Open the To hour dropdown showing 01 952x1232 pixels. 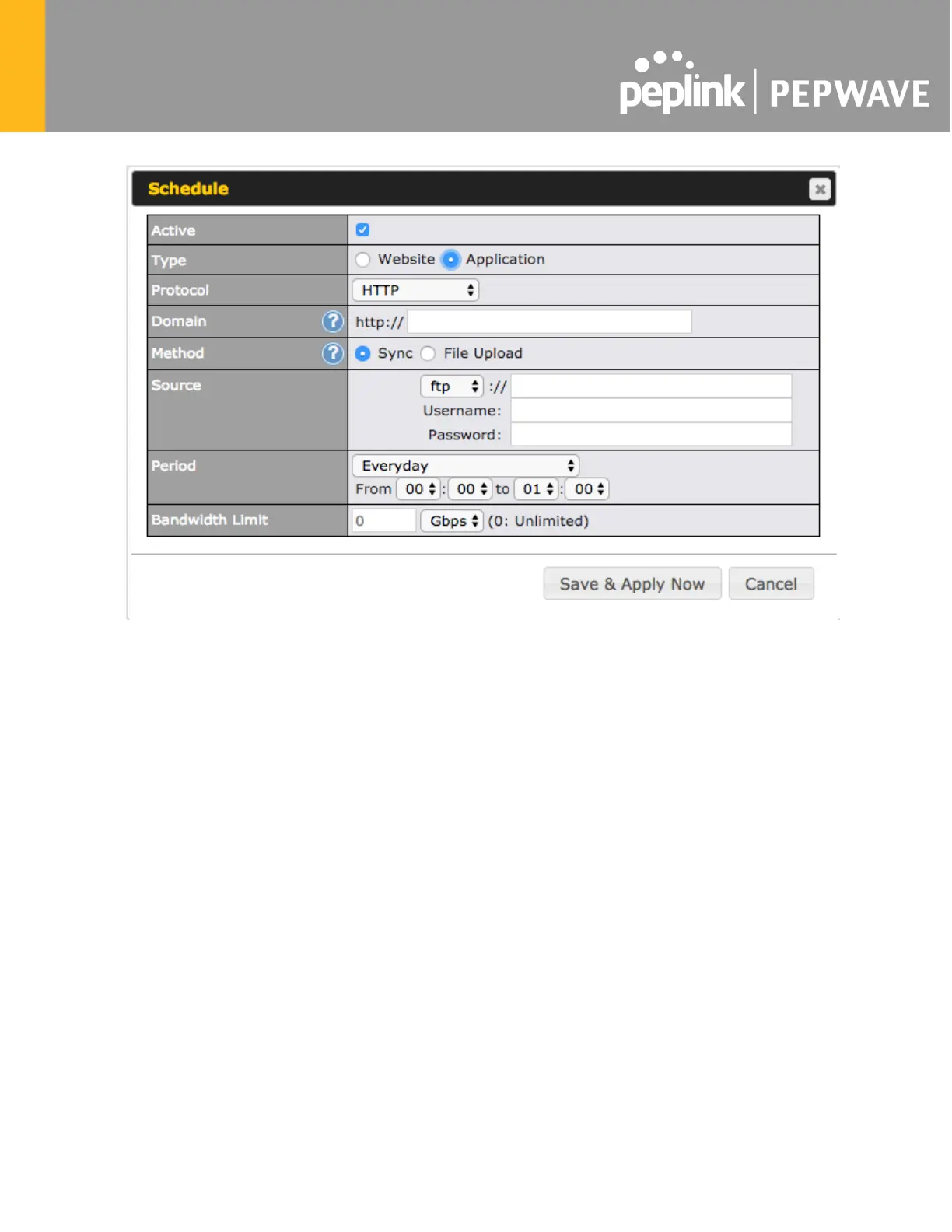tap(536, 489)
